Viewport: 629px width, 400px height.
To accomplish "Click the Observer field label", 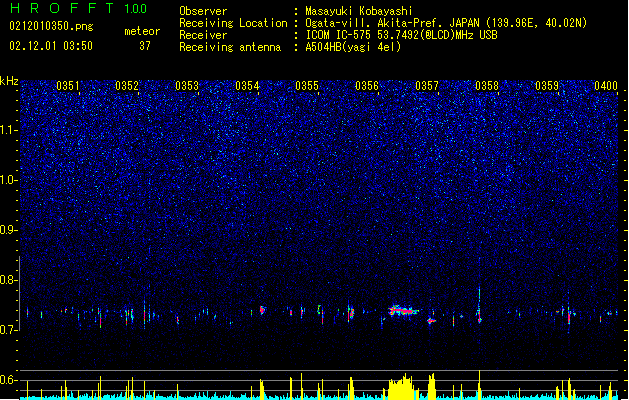I will (203, 11).
